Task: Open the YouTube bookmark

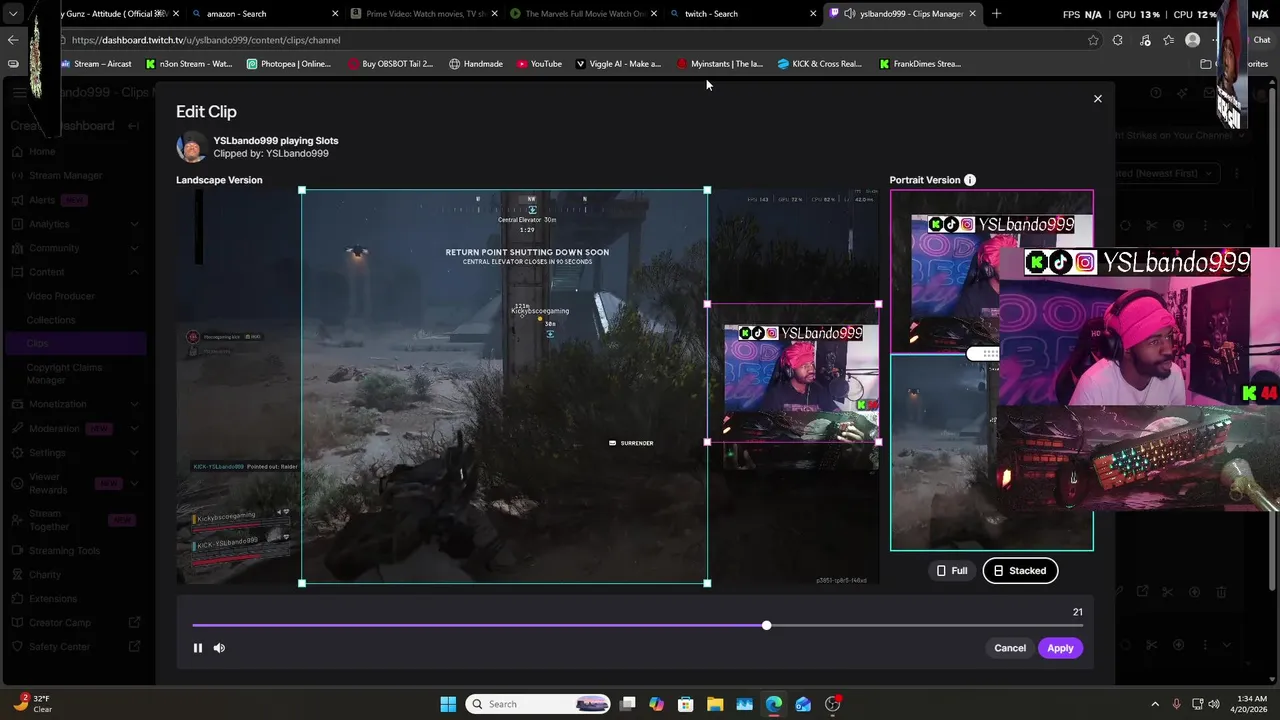Action: [x=540, y=64]
